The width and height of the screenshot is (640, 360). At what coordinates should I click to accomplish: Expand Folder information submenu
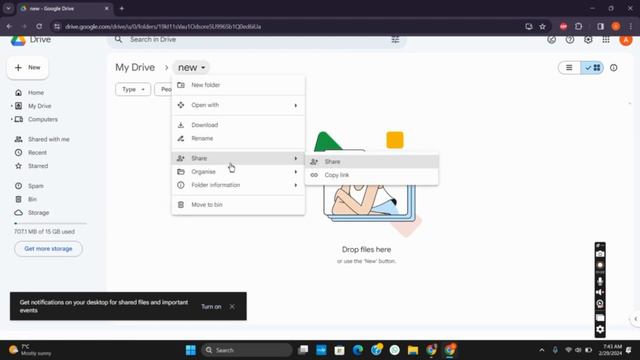click(238, 185)
